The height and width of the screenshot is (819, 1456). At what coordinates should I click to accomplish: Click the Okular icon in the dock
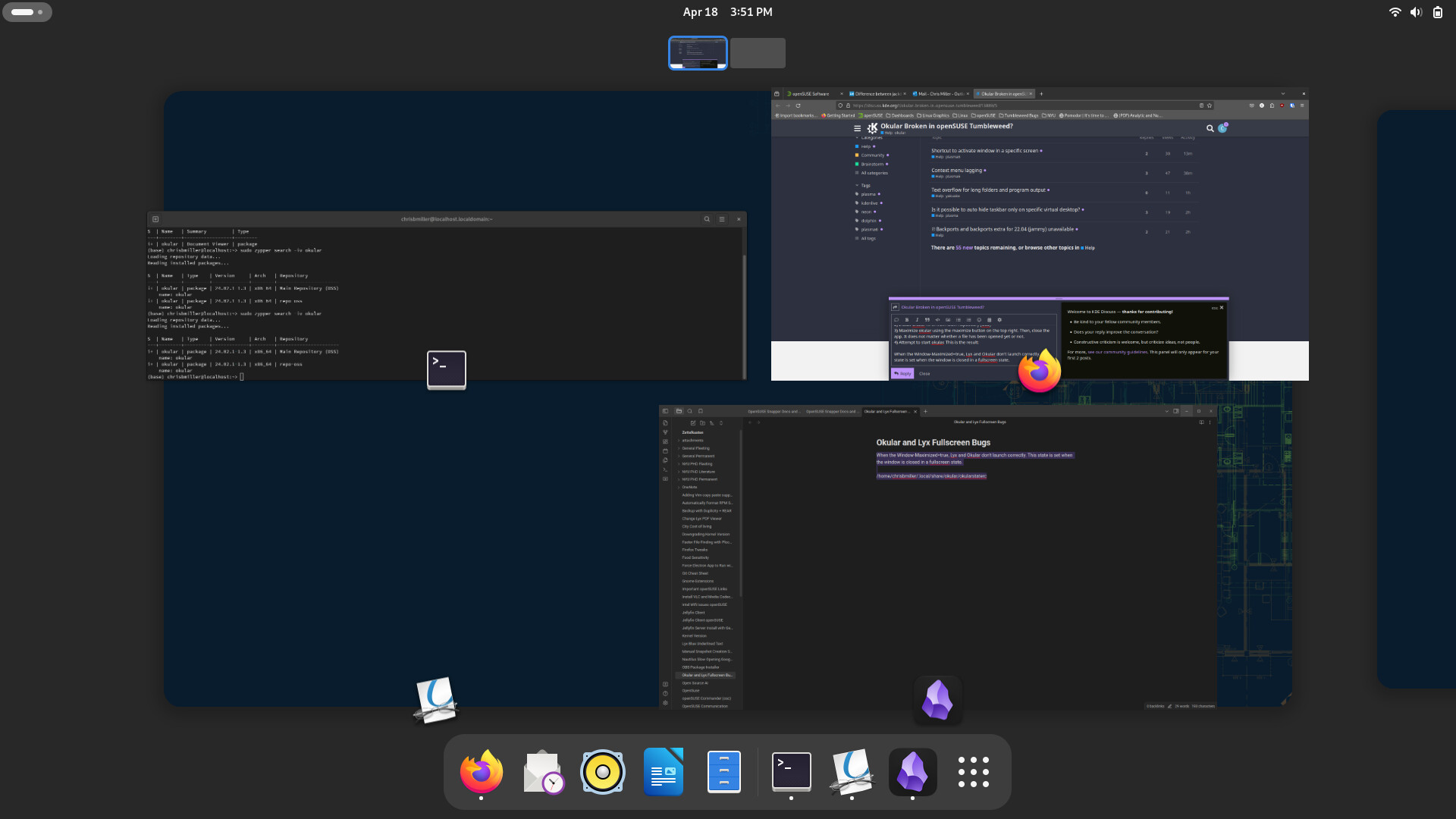852,771
